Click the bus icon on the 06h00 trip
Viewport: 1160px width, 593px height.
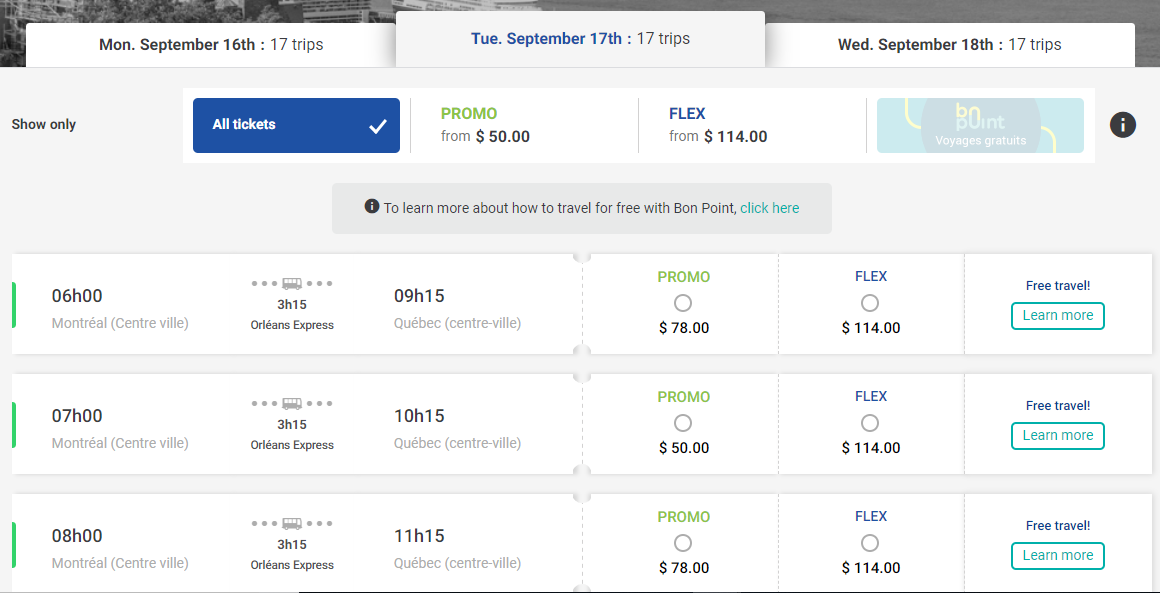coord(292,283)
